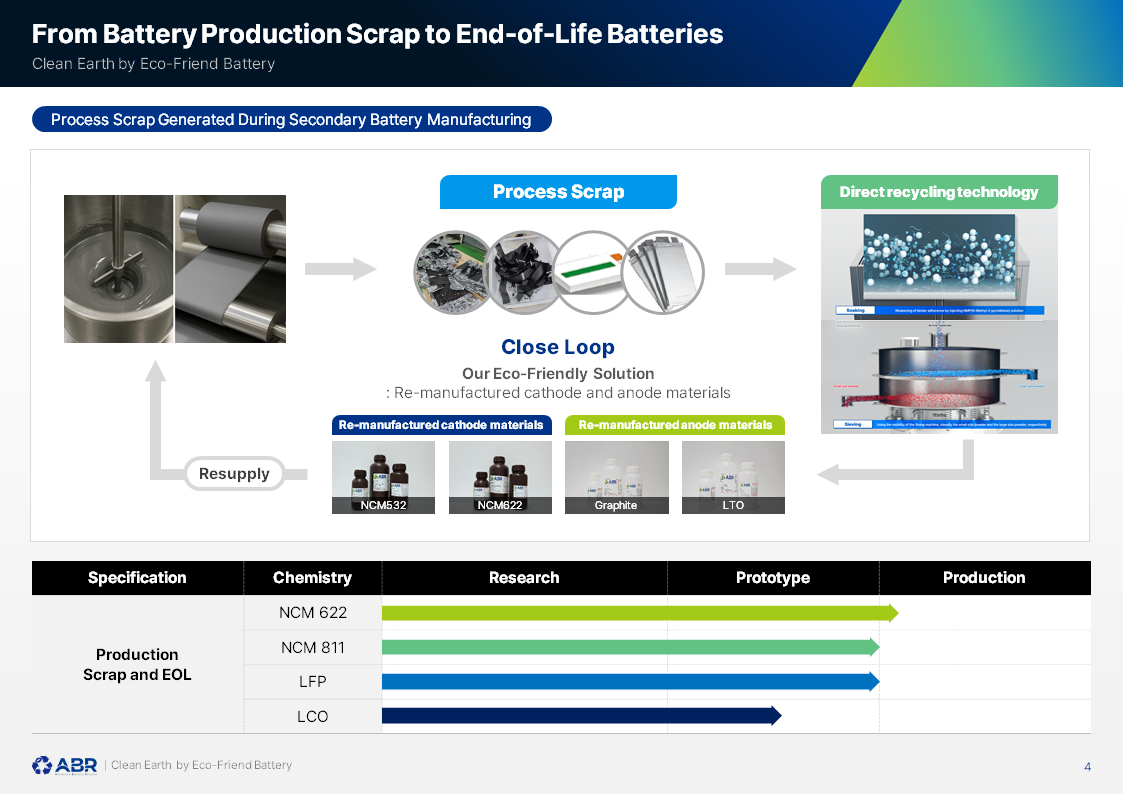Click the Specification column header
The height and width of the screenshot is (794, 1123).
[x=137, y=578]
